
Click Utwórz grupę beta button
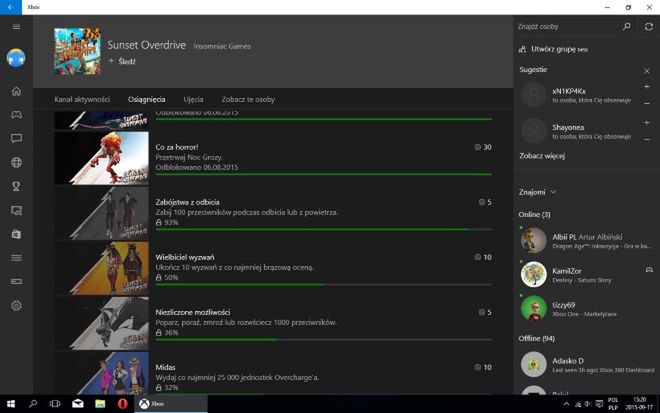554,49
